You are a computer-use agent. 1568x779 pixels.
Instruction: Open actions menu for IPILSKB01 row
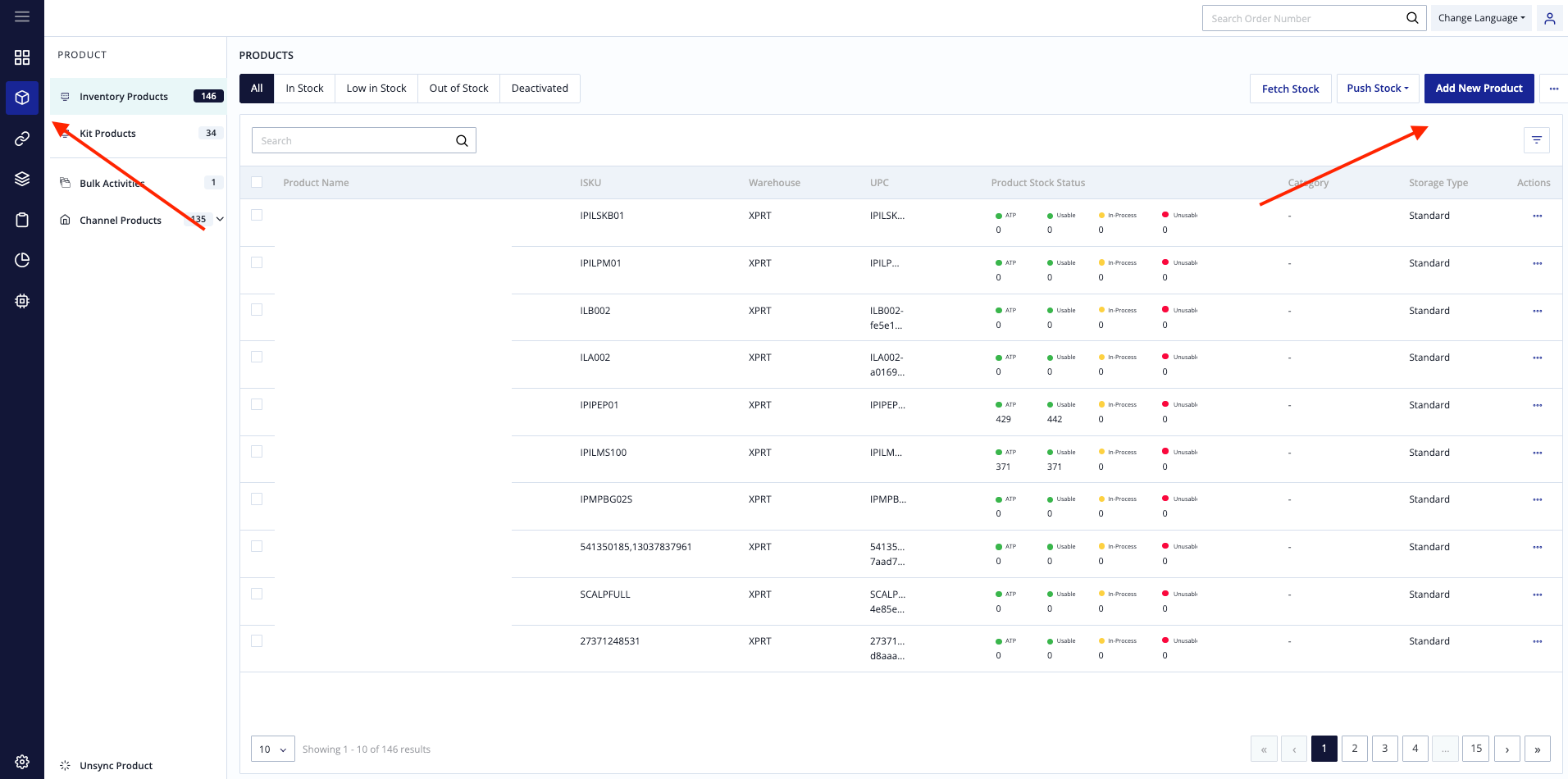(1538, 216)
